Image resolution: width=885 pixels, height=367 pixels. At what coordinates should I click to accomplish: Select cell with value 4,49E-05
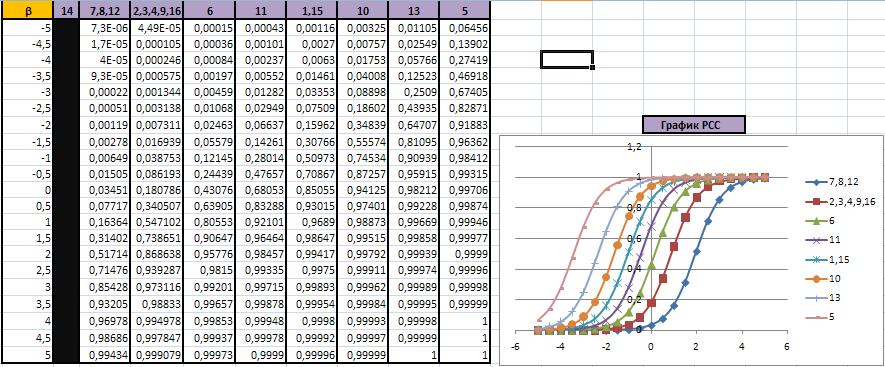[156, 28]
